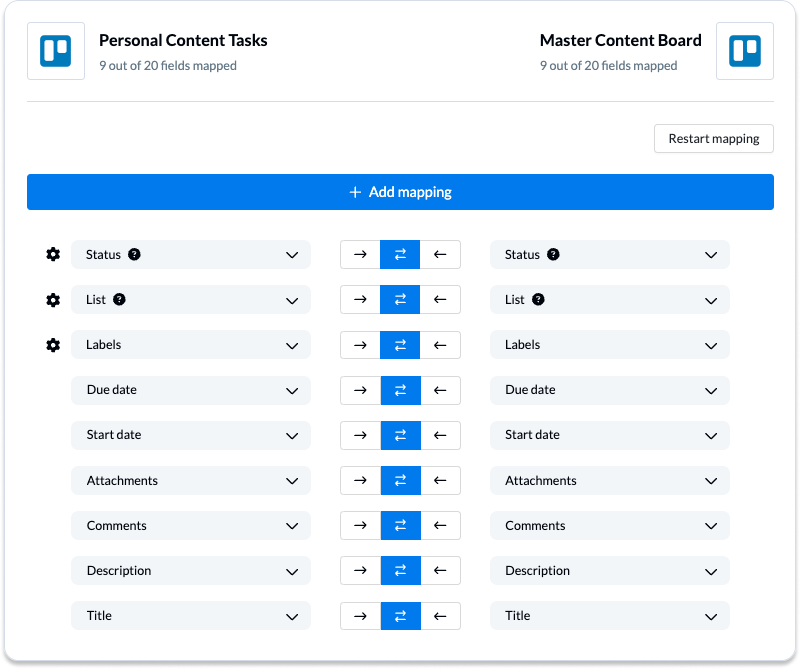
Task: Click the Restart mapping button
Action: (x=714, y=138)
